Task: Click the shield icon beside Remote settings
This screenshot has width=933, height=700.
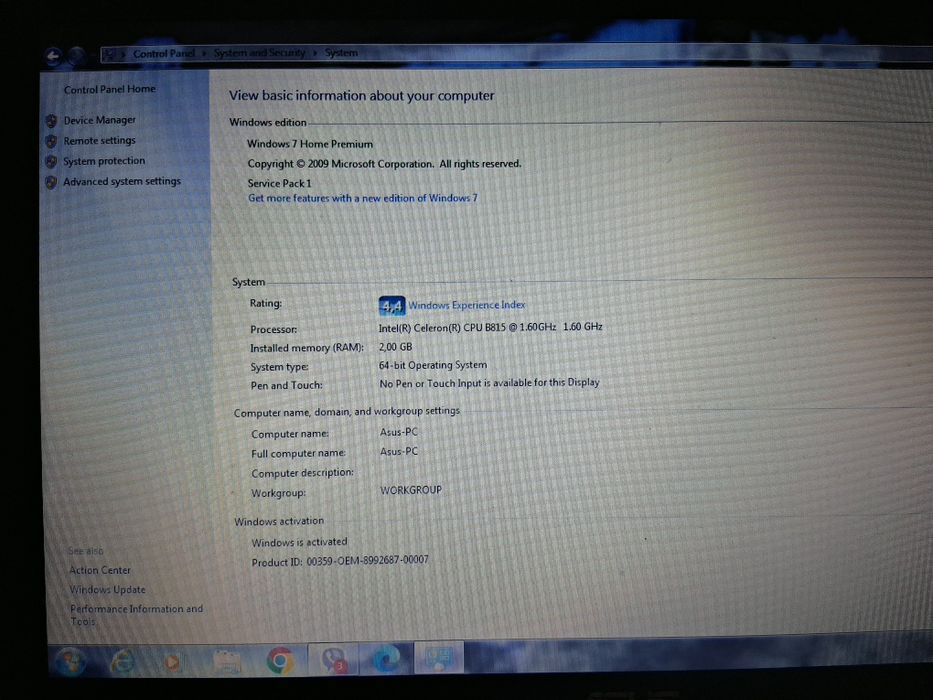Action: tap(51, 141)
